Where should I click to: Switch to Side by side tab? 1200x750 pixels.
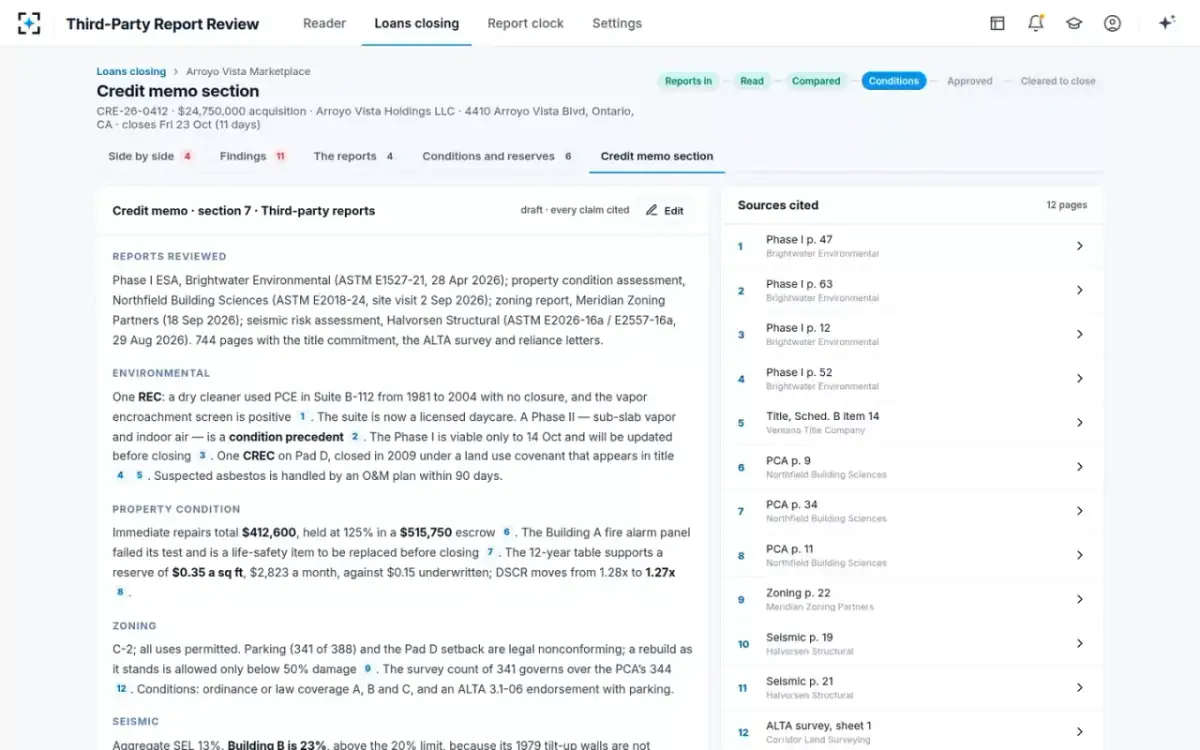click(150, 156)
